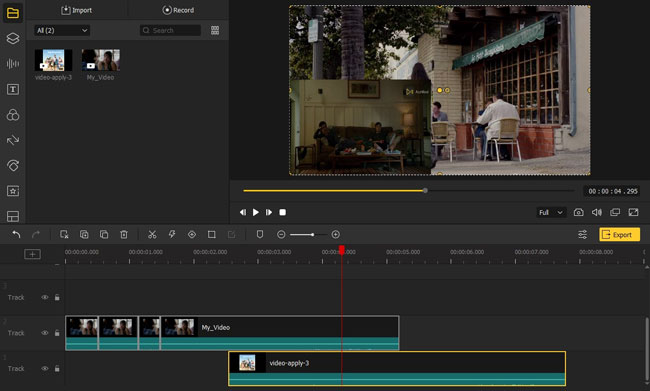
Task: Click the preview progress slider handle
Action: [x=425, y=190]
